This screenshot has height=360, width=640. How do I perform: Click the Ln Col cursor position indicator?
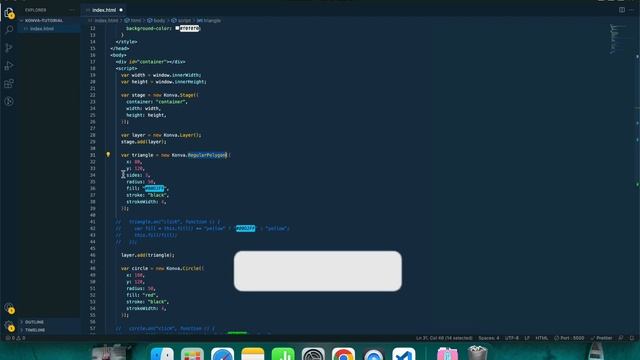click(x=444, y=338)
